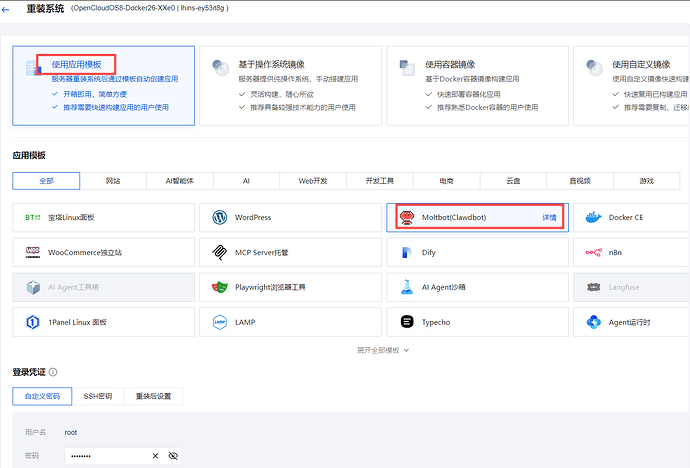Select the AI Agent沙箱 template name
690x468 pixels.
tap(444, 287)
